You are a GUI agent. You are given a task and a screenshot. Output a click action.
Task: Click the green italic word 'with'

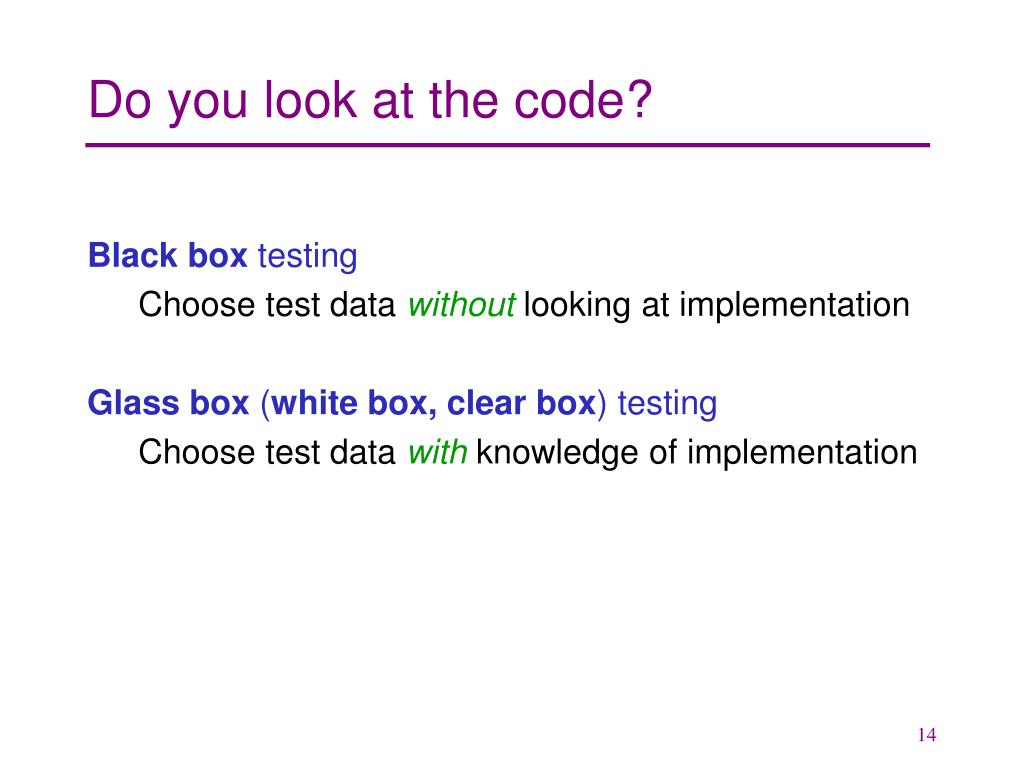438,452
